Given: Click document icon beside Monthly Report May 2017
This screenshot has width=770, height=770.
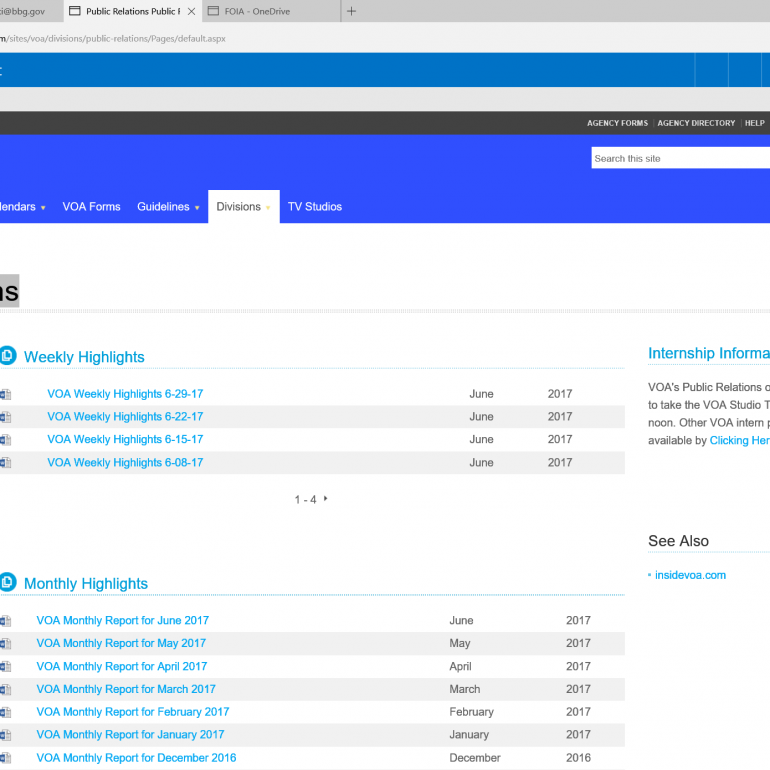Looking at the screenshot, I should 5,643.
